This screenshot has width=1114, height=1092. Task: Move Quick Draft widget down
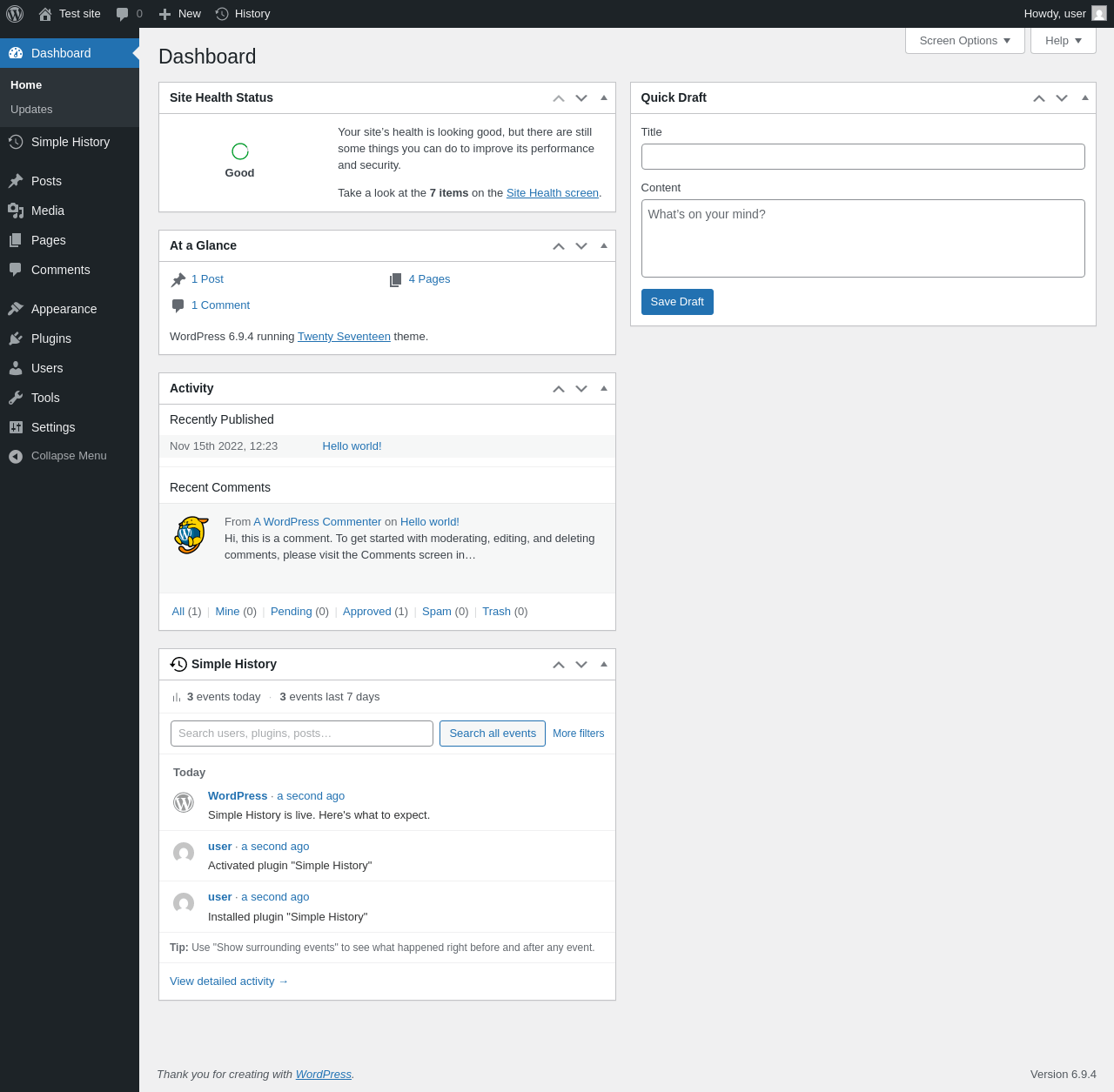pos(1062,98)
